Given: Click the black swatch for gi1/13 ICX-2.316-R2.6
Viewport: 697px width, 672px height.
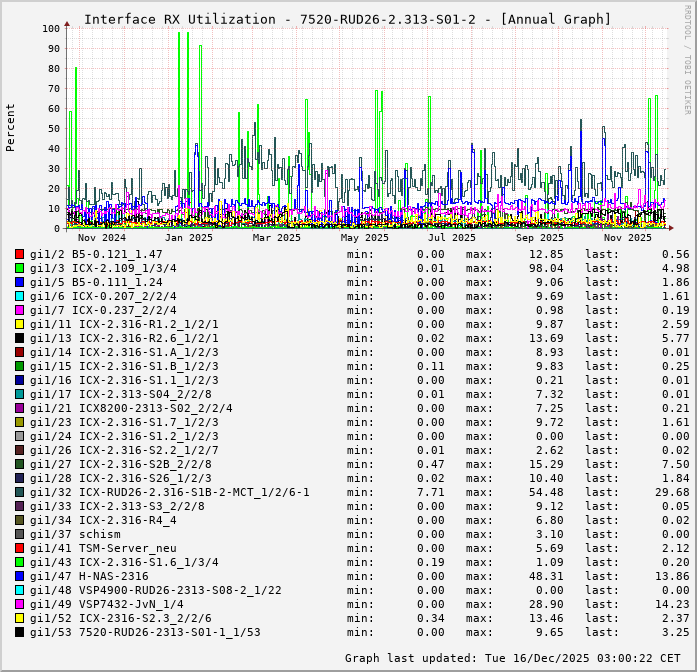Looking at the screenshot, I should 19,338.
